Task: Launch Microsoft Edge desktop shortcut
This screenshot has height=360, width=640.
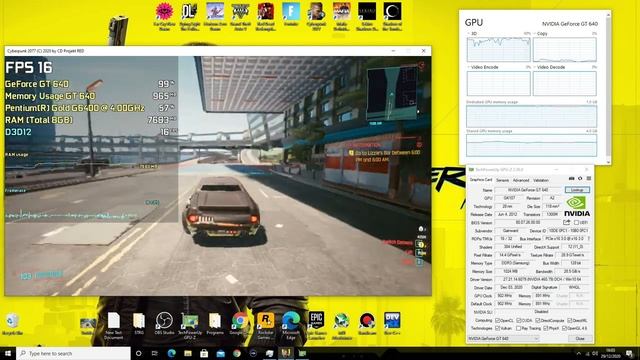Action: click(x=291, y=326)
